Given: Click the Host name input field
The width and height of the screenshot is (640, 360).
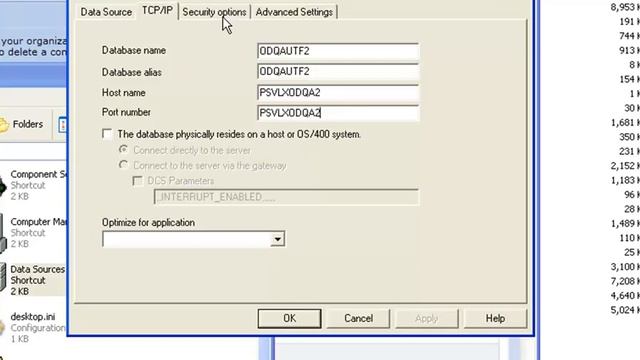Looking at the screenshot, I should point(338,93).
